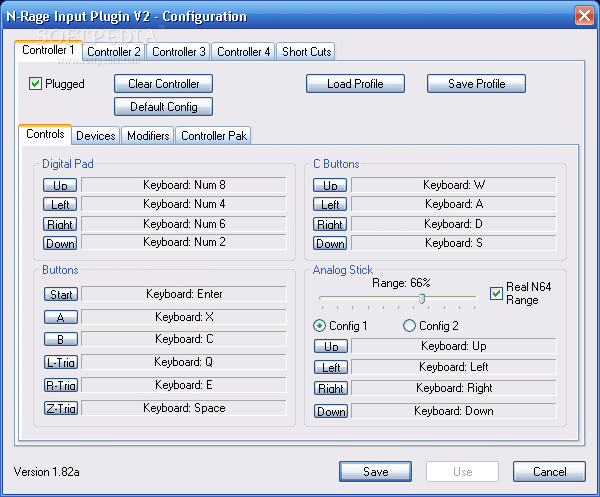Switch to the Devices sub-tab
The height and width of the screenshot is (497, 600).
pyautogui.click(x=96, y=135)
